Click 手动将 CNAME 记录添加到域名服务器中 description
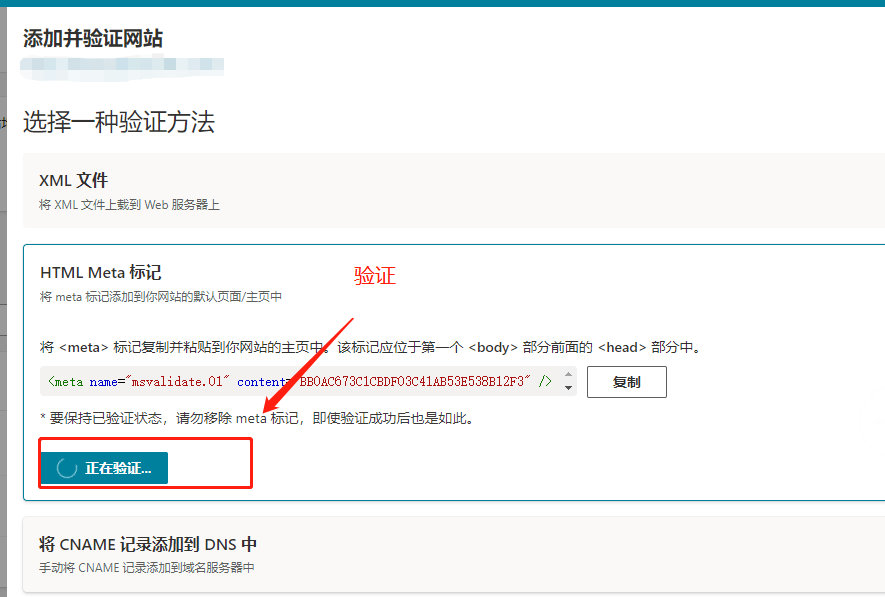885x597 pixels. click(147, 568)
